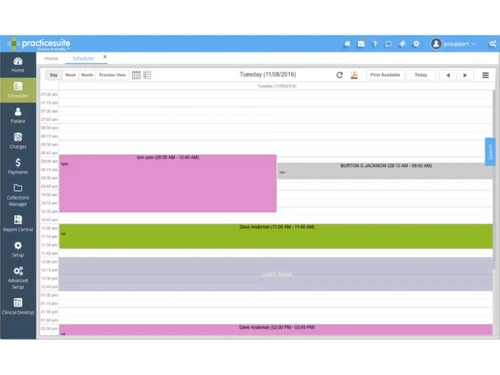Open the Patient module in the sidebar
500x375 pixels.
(x=18, y=115)
